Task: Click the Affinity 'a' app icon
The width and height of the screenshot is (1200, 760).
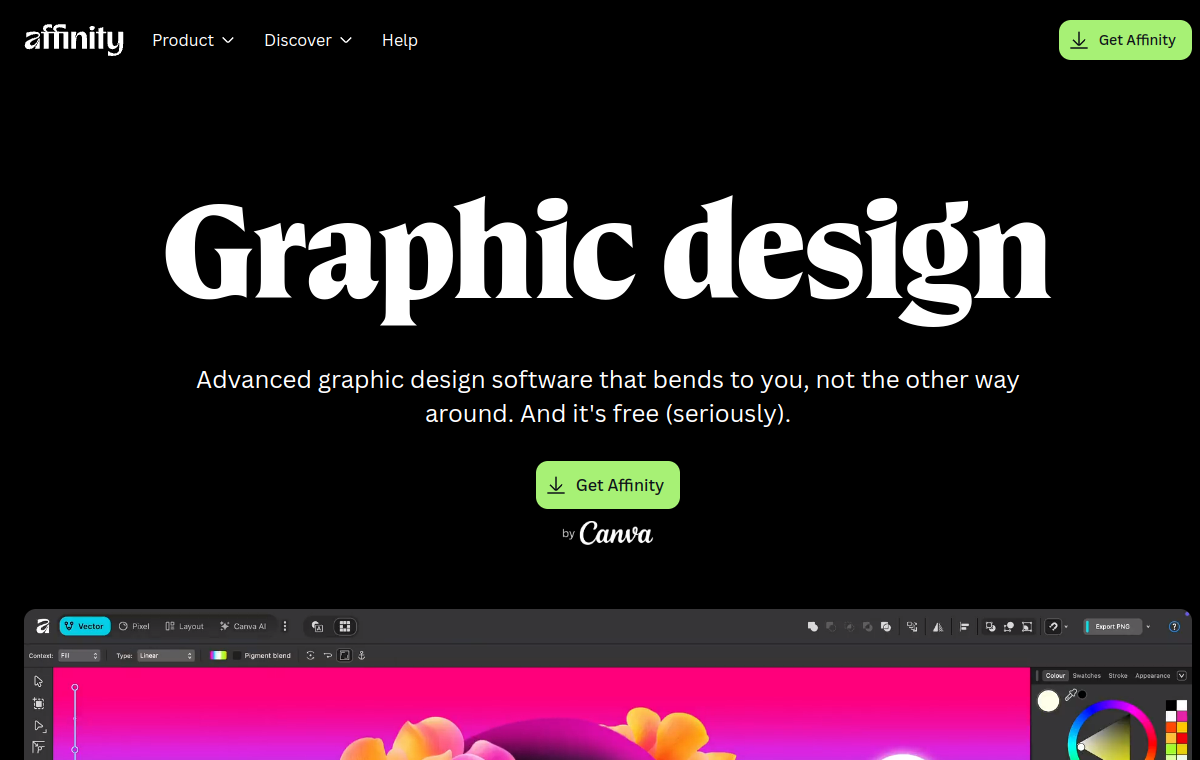Action: click(43, 626)
